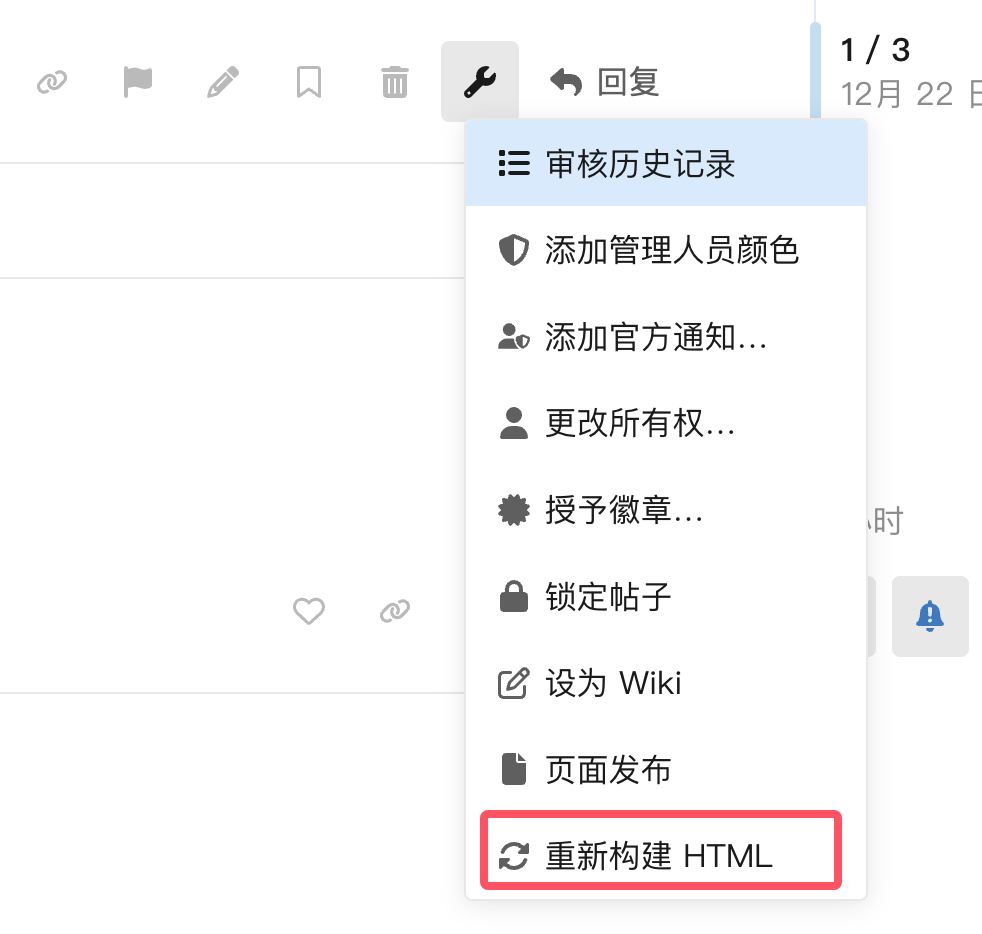Open notification bell dropdown button
The image size is (982, 934).
point(930,616)
